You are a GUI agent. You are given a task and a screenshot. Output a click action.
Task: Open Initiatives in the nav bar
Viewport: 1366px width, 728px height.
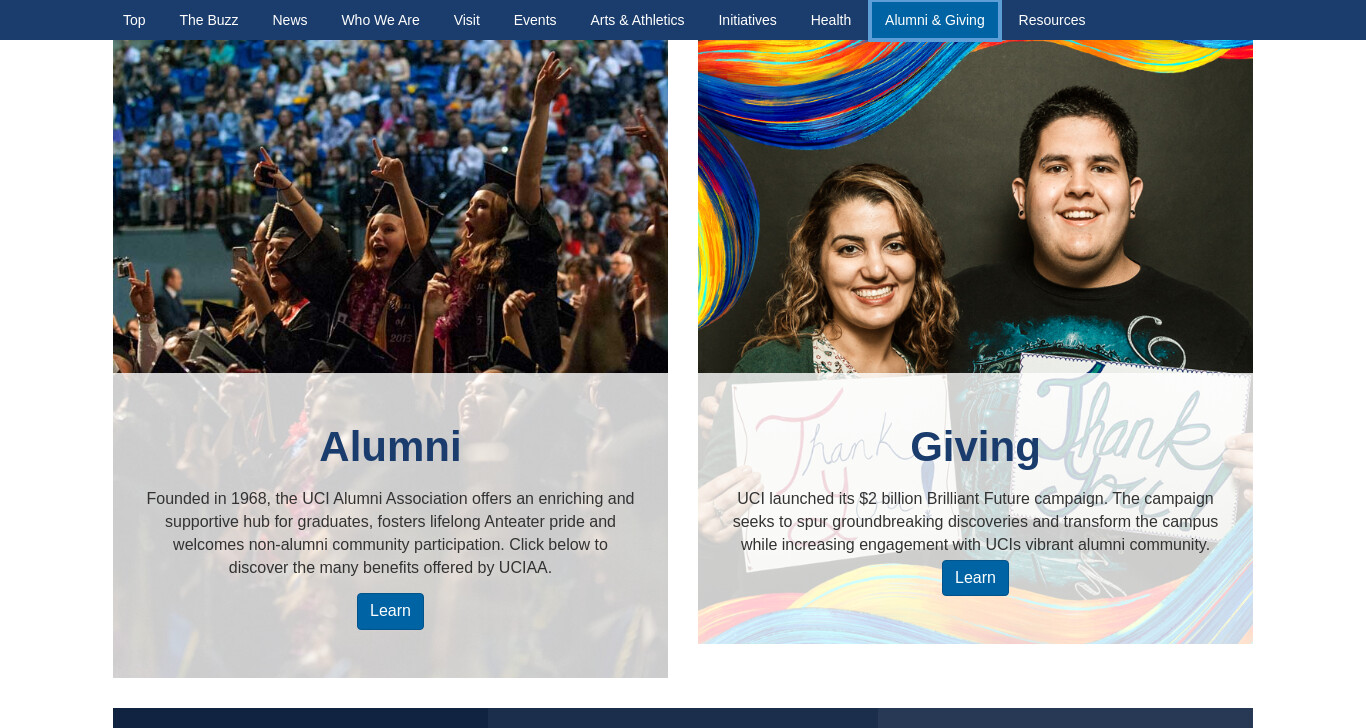pyautogui.click(x=747, y=20)
